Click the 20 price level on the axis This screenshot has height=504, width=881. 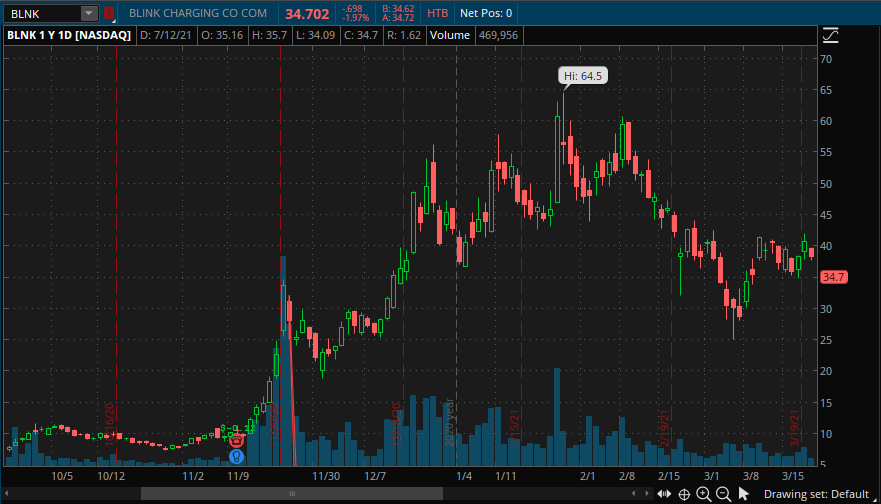click(x=826, y=371)
